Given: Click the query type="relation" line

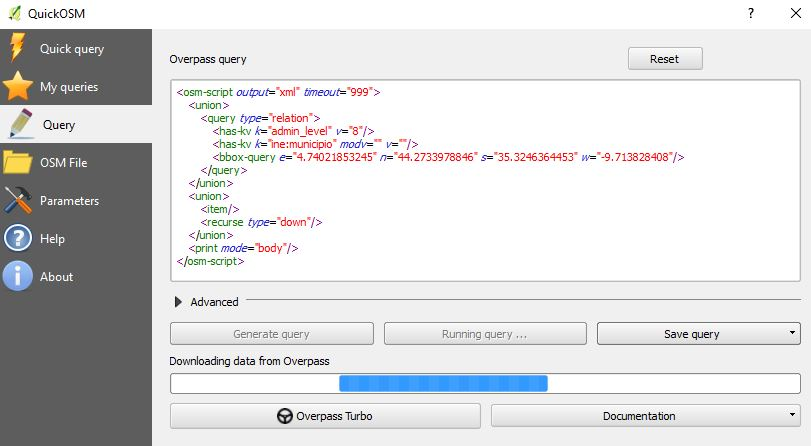Looking at the screenshot, I should tap(260, 118).
